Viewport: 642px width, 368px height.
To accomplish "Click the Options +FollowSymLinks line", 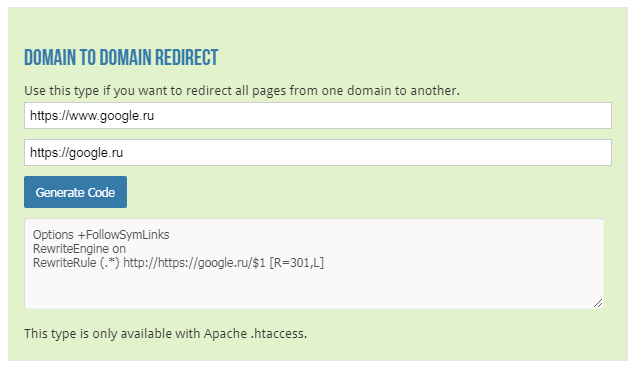I will point(101,235).
